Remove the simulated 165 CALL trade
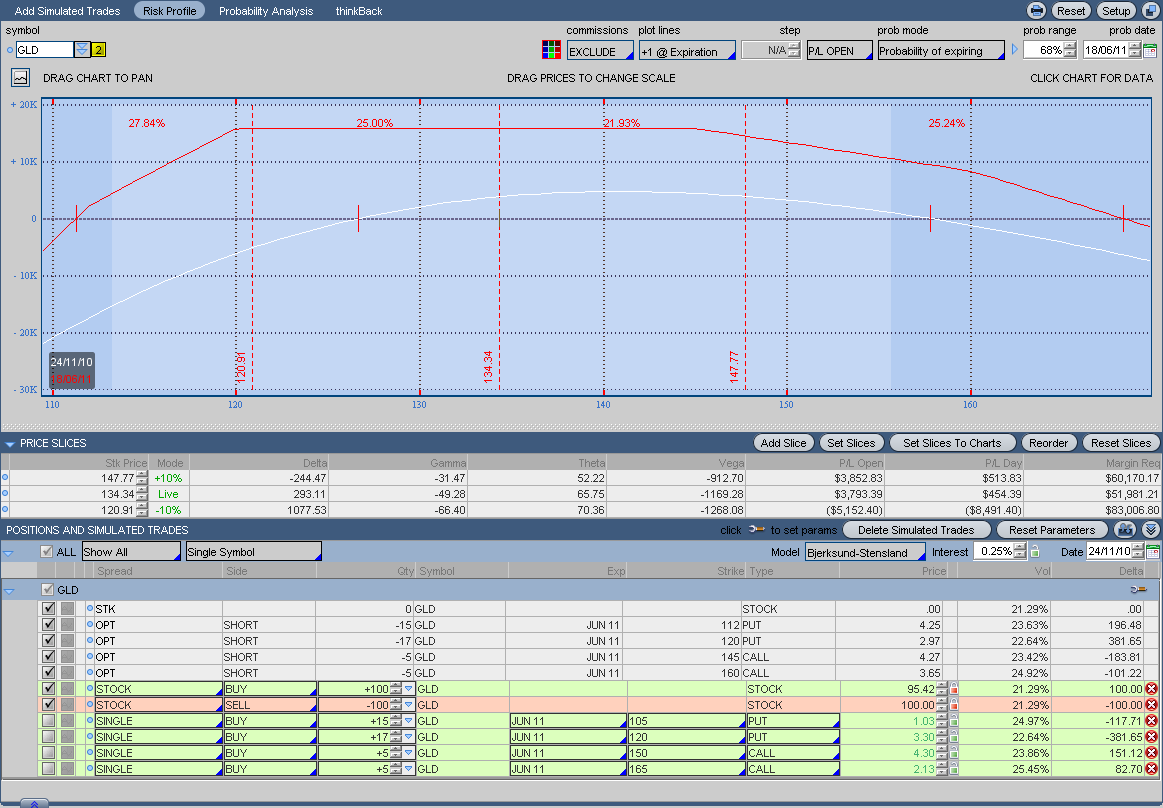 coord(1151,769)
